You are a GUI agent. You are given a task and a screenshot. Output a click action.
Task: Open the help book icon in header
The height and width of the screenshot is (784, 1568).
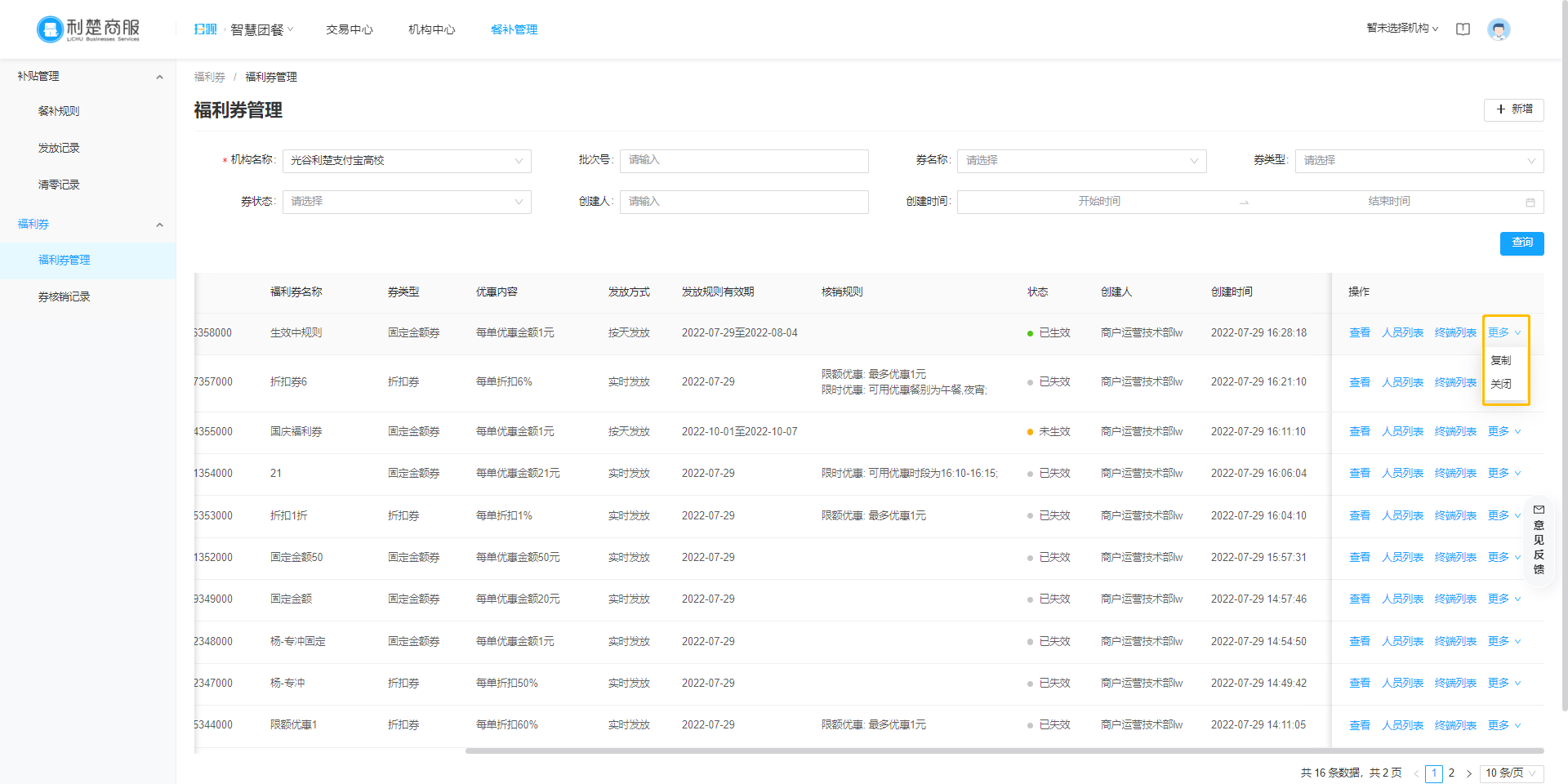point(1463,29)
